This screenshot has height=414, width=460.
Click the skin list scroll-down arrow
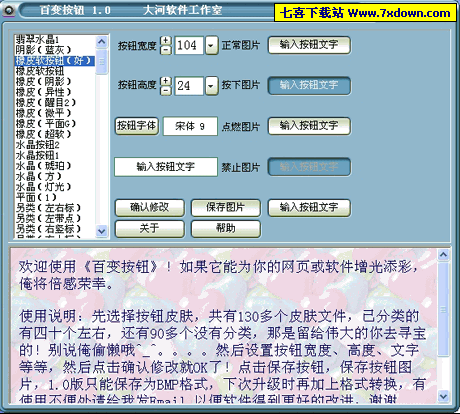pos(102,231)
